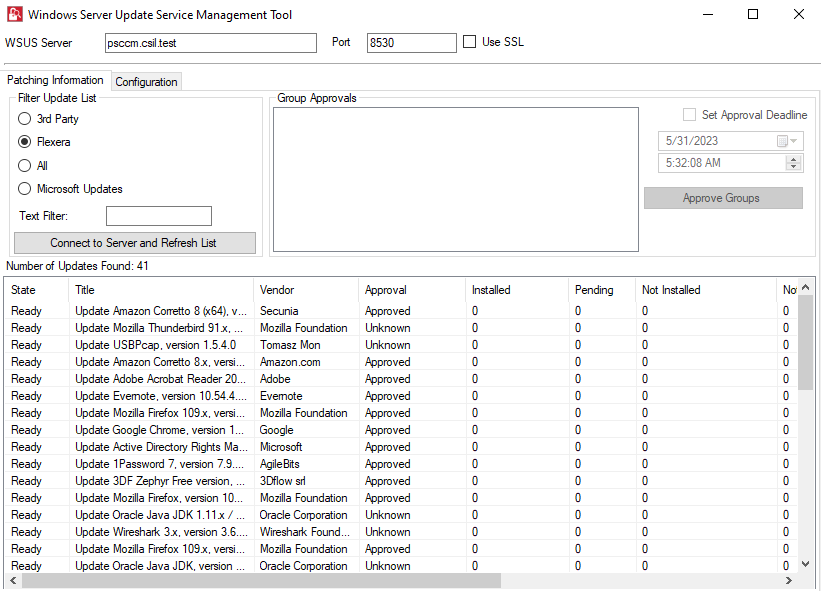Select the 3rd Party filter
The height and width of the screenshot is (591, 825).
click(25, 119)
